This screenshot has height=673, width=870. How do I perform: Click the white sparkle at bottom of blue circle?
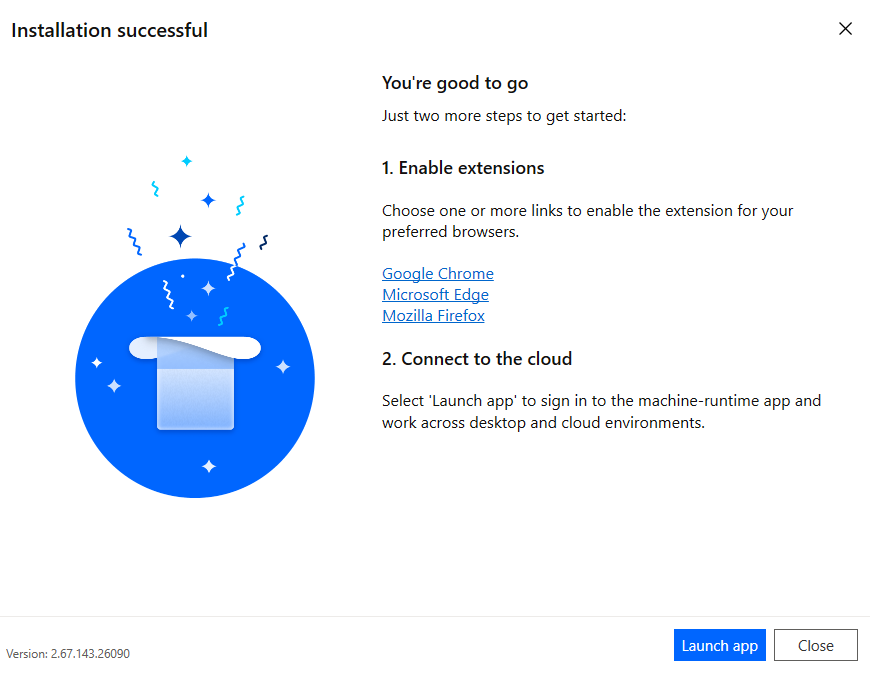(x=209, y=466)
